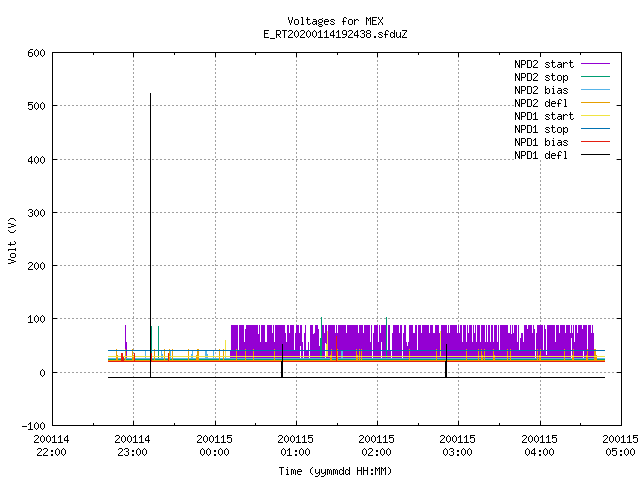Image resolution: width=640 pixels, height=480 pixels.
Task: Click the NPD1 stop legend label
Action: 541,129
